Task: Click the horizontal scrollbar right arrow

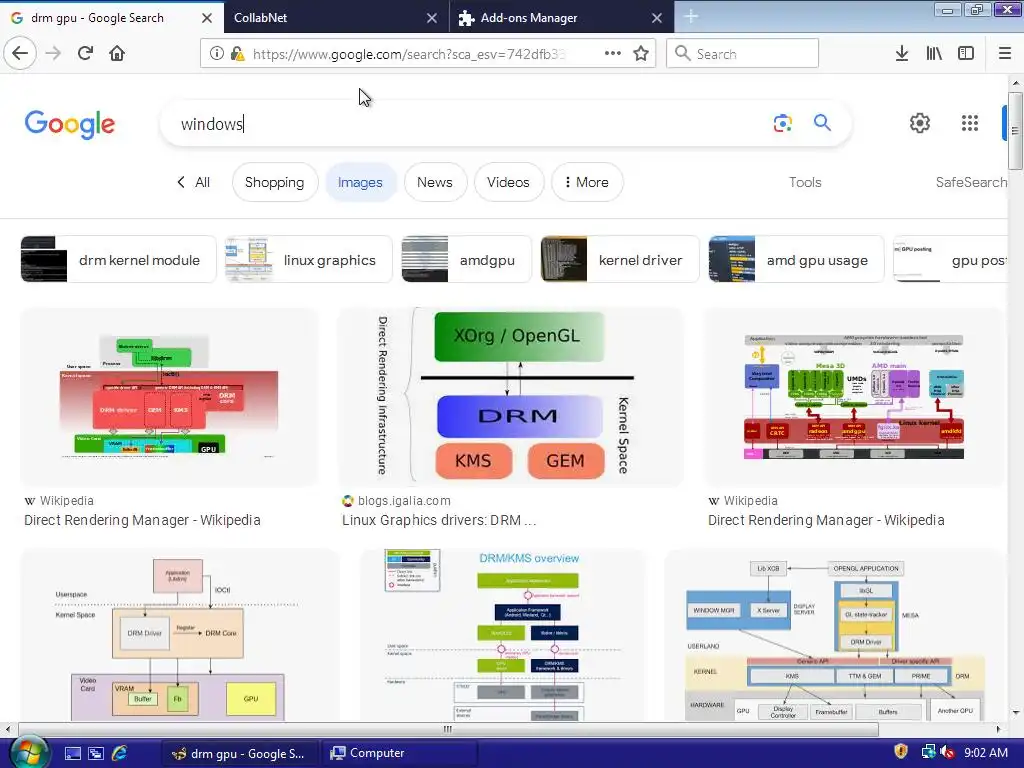Action: pos(998,729)
